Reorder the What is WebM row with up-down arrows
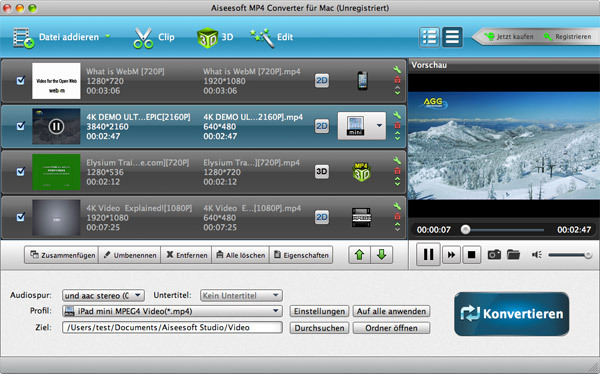The width and height of the screenshot is (600, 374). pyautogui.click(x=397, y=90)
